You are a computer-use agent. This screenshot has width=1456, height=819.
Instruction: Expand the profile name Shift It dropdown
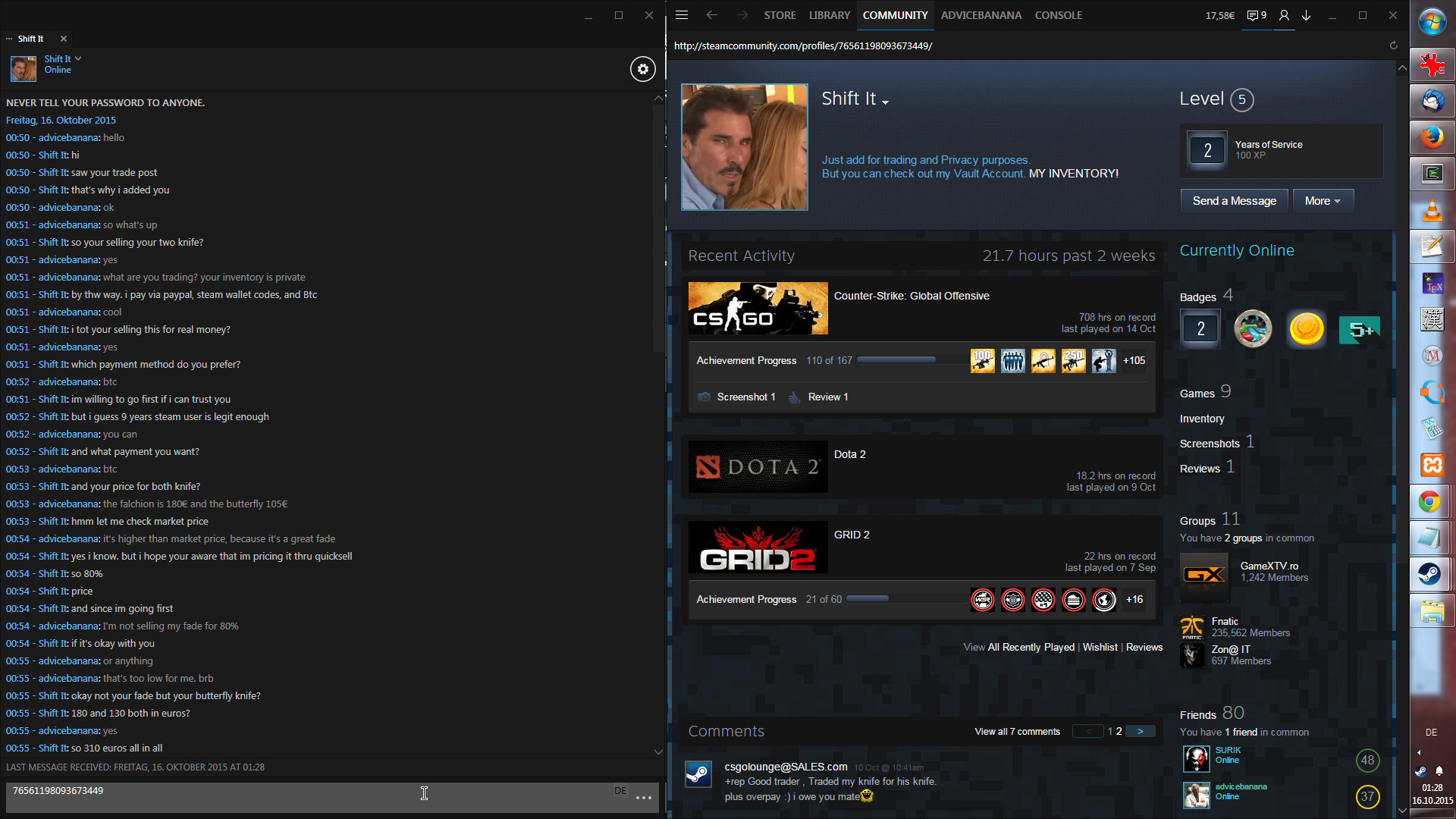click(x=885, y=102)
